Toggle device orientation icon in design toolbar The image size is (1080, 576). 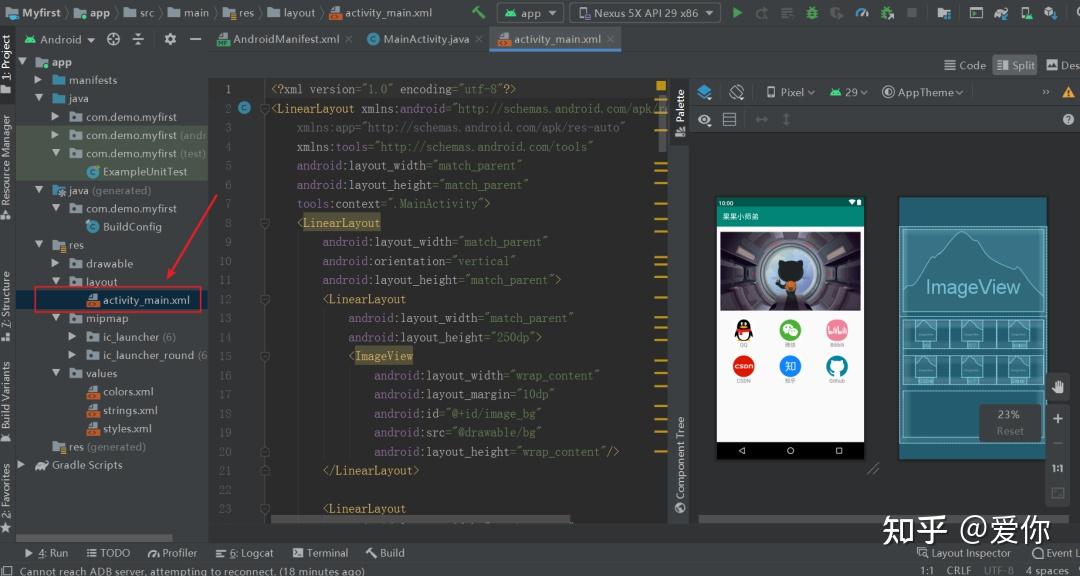click(736, 92)
